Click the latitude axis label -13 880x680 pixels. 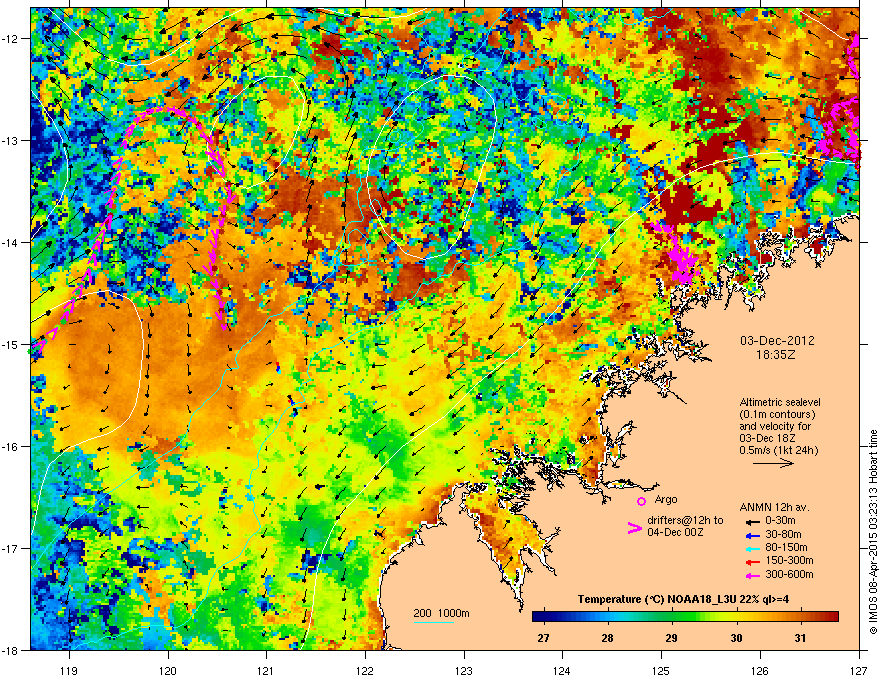[11, 140]
